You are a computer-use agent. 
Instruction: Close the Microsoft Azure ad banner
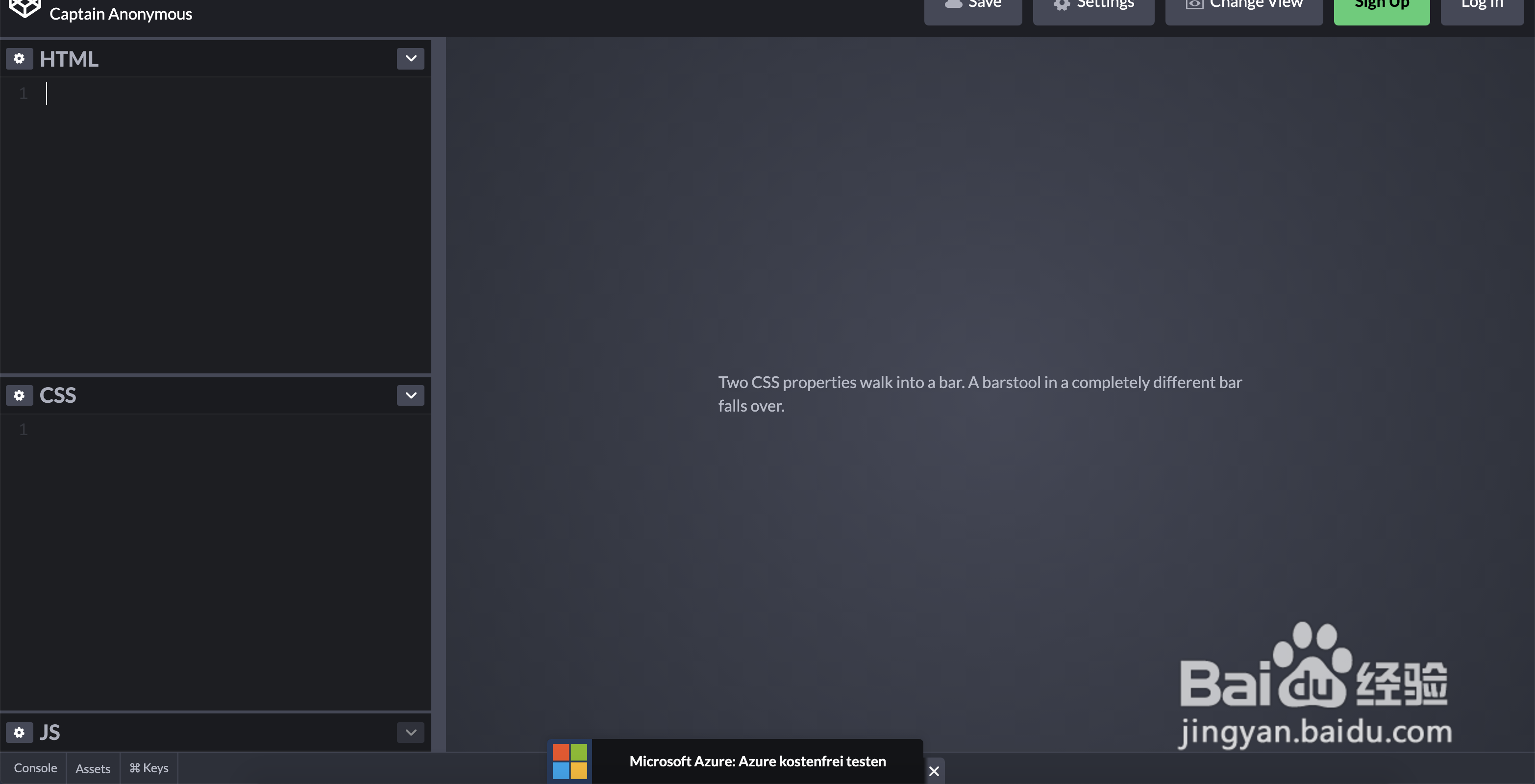coord(934,771)
